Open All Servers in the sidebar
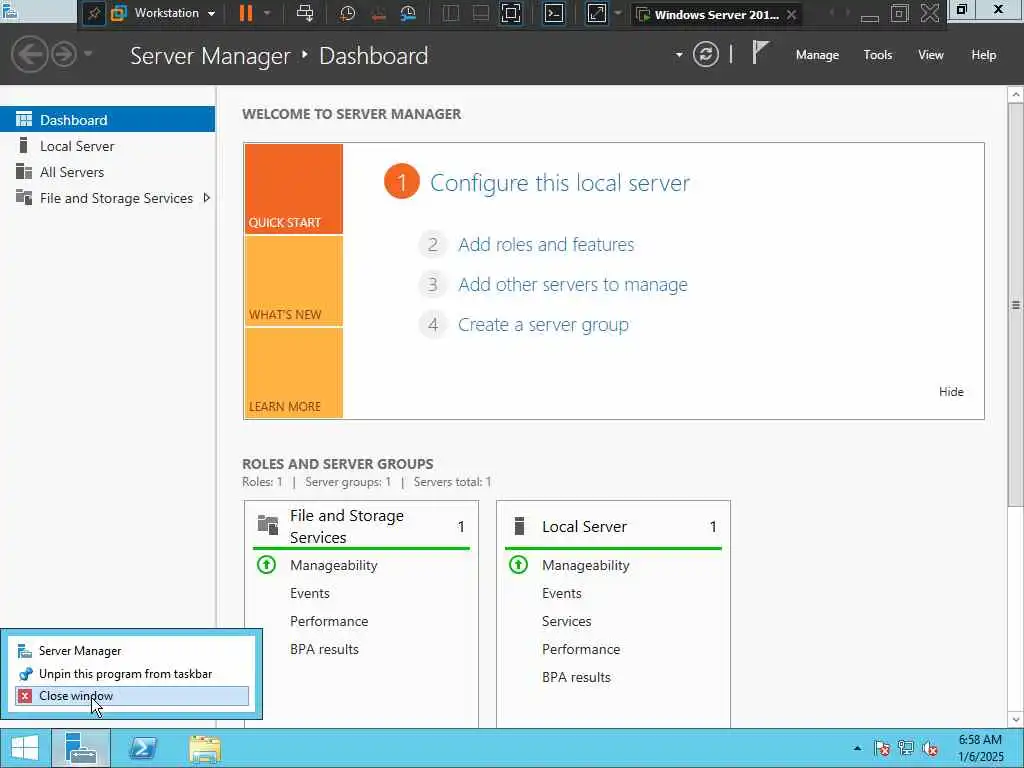1024x768 pixels. 107,172
